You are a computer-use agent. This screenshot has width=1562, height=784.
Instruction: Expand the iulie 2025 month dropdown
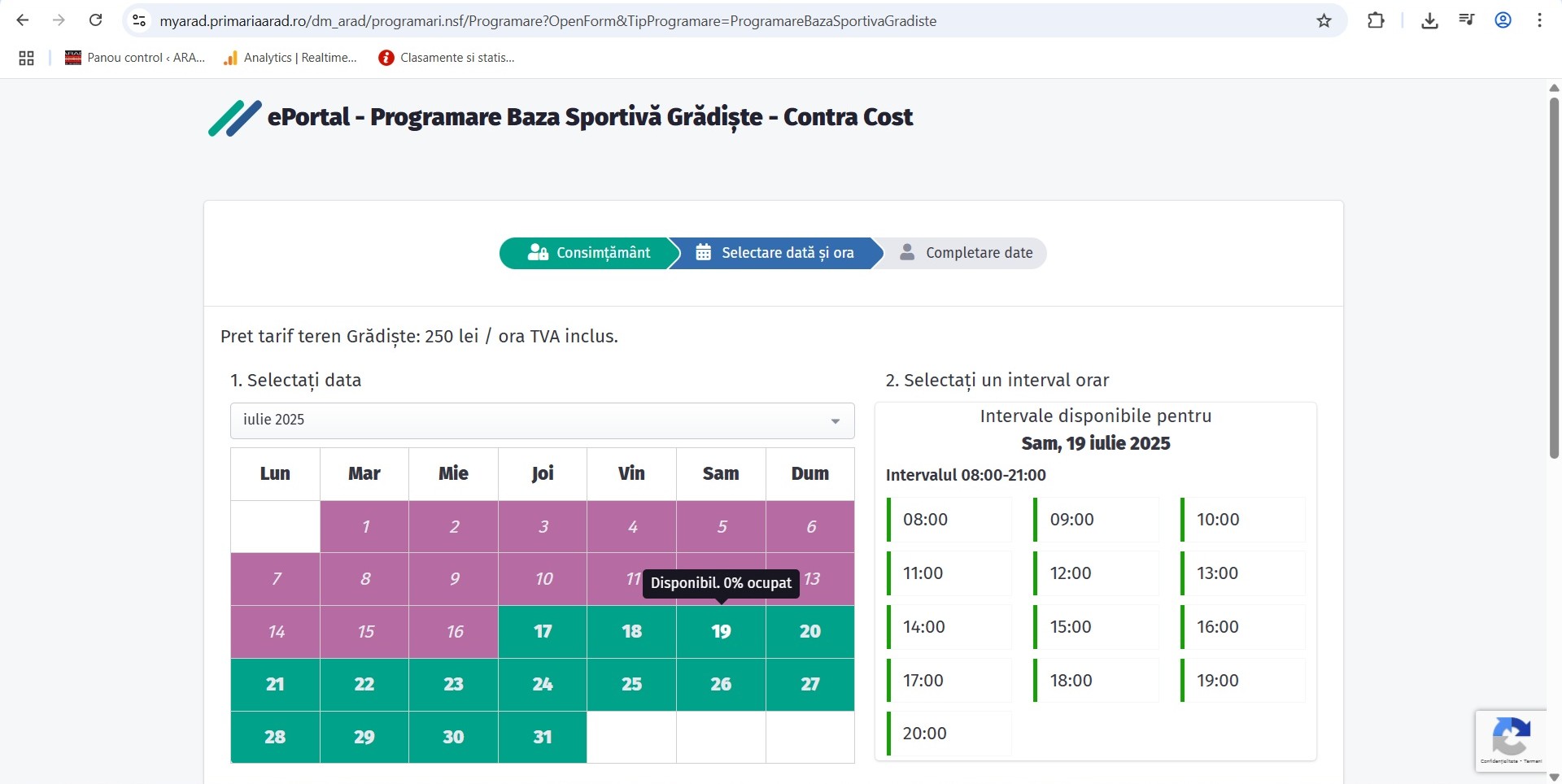coord(542,420)
